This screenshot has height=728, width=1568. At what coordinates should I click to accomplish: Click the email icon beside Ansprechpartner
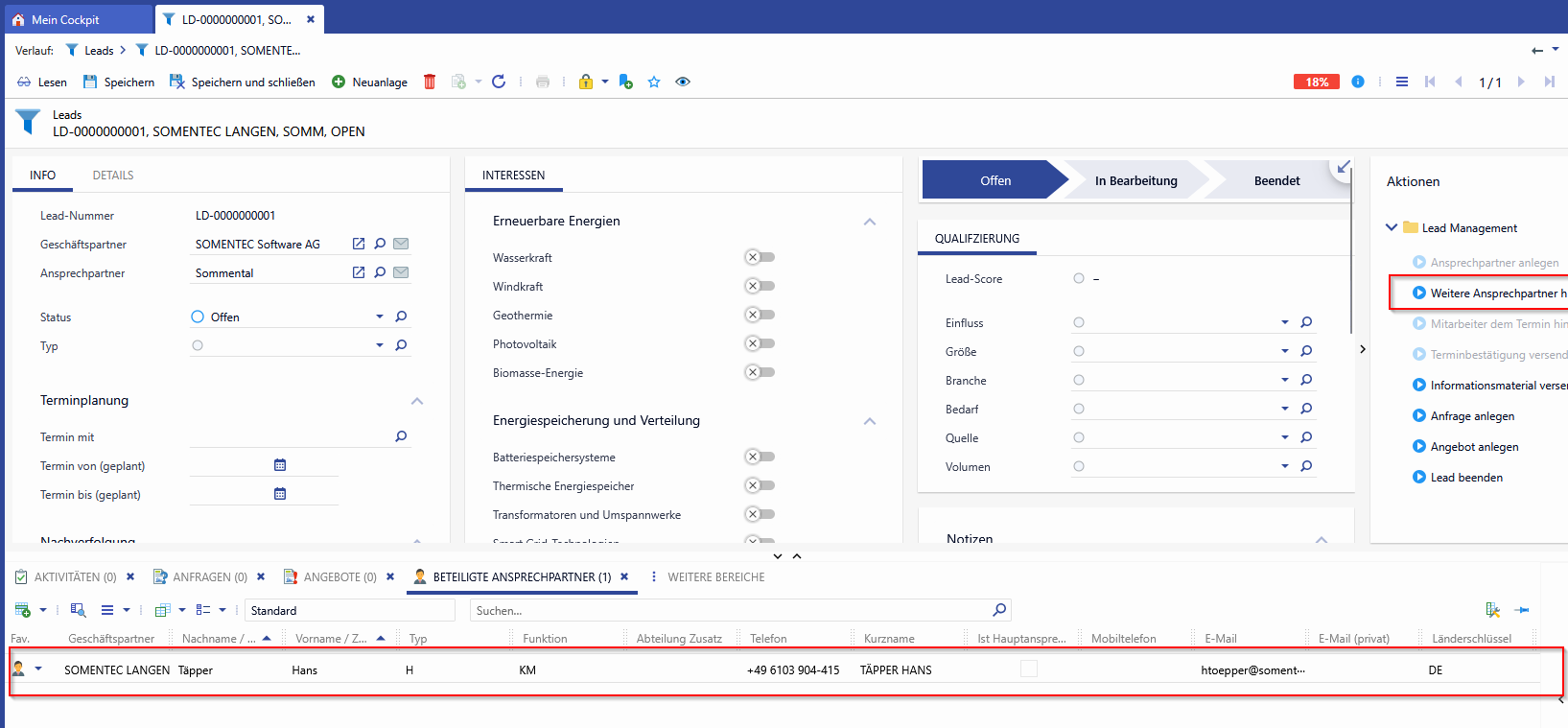pos(401,272)
